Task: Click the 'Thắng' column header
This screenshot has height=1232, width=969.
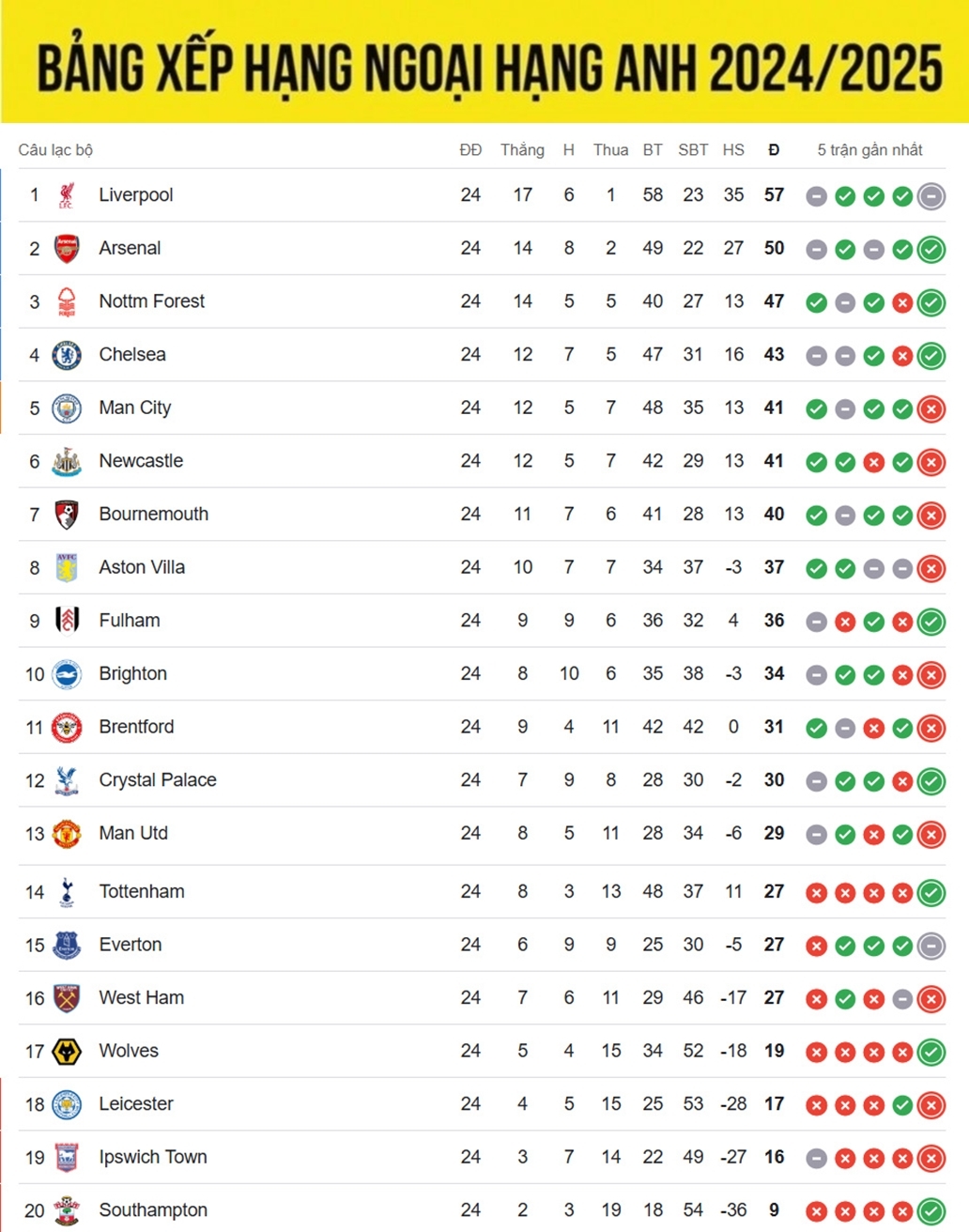Action: tap(522, 150)
